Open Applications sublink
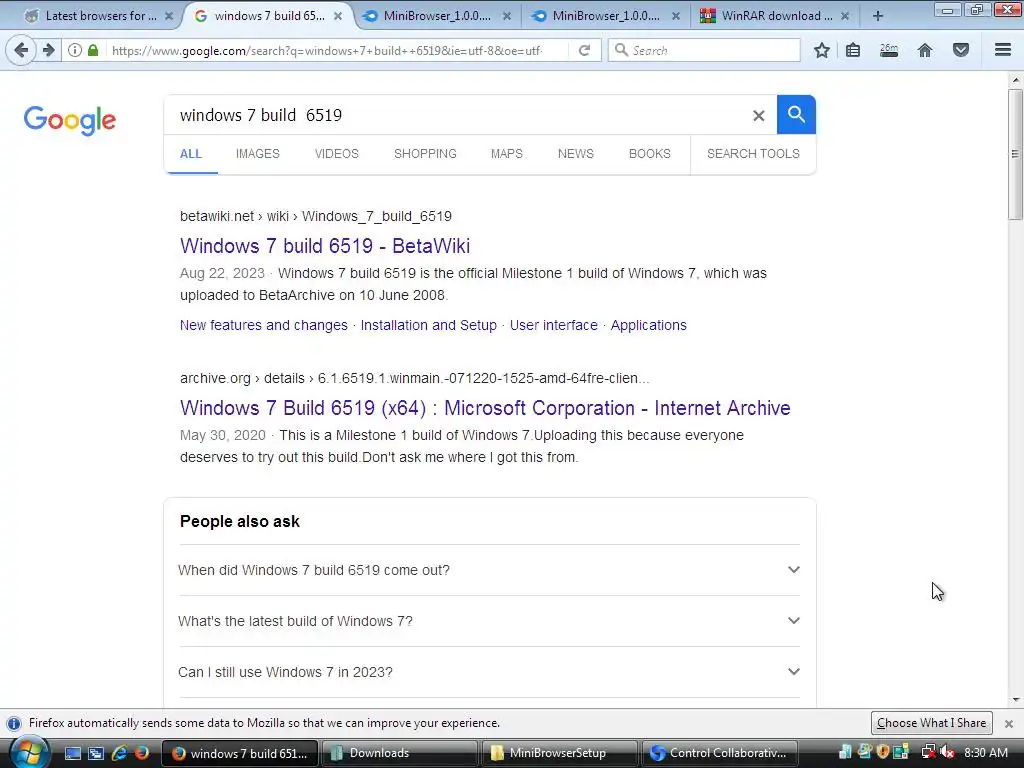The width and height of the screenshot is (1024, 768). [x=648, y=325]
